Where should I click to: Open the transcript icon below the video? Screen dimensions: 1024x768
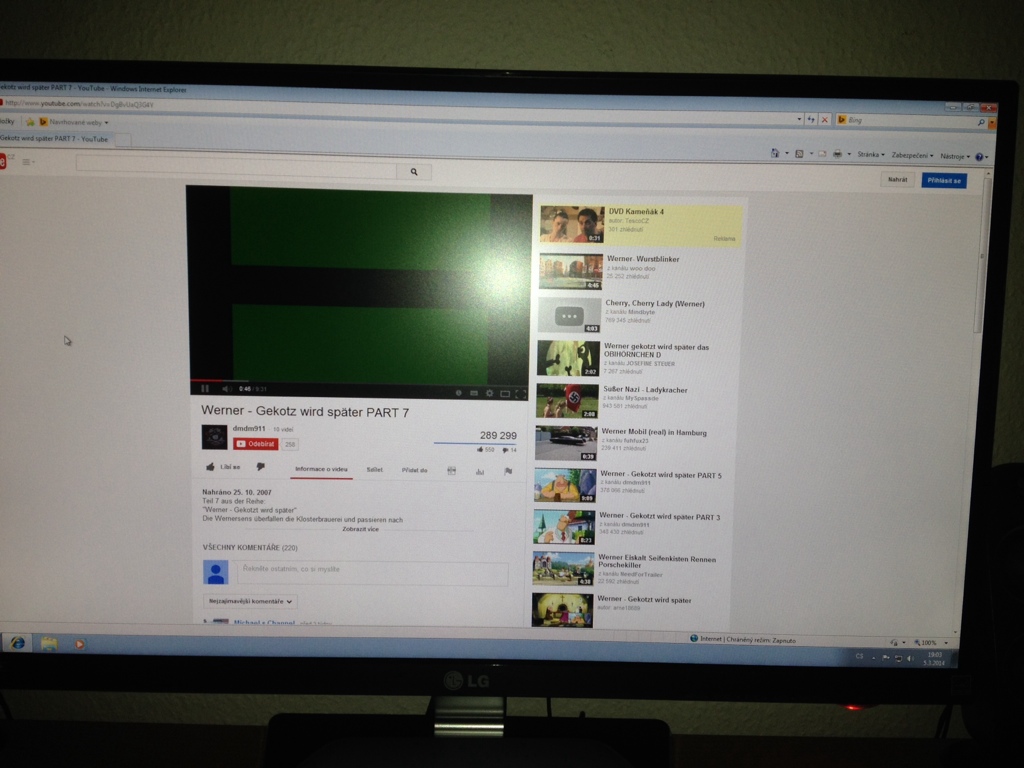click(x=451, y=471)
